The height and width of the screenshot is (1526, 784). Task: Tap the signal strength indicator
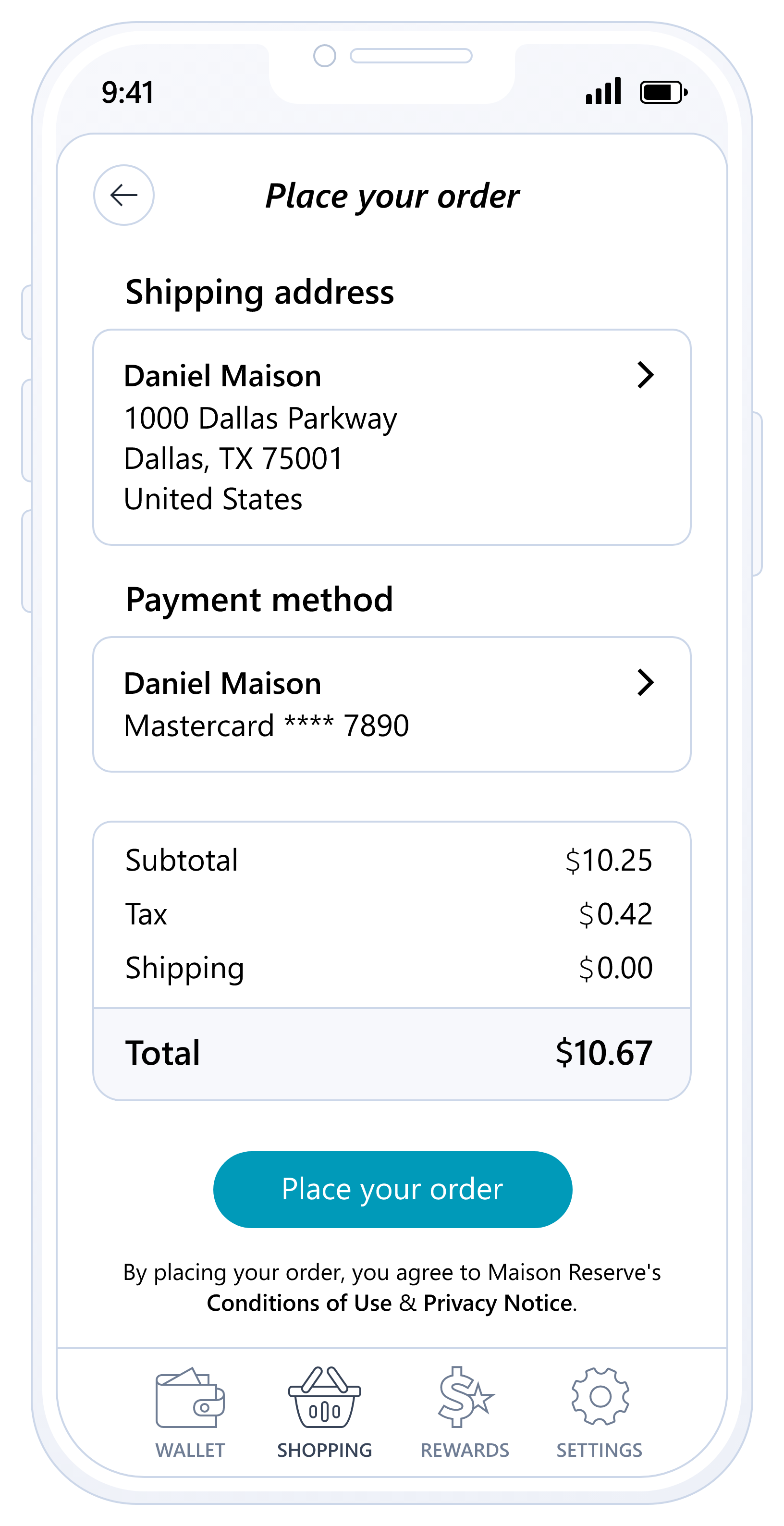pyautogui.click(x=603, y=91)
